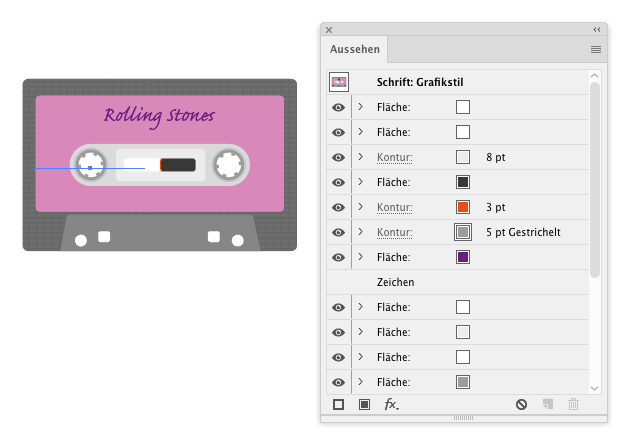The image size is (638, 446).
Task: Click the panel resize grip at bottom
Action: [463, 418]
